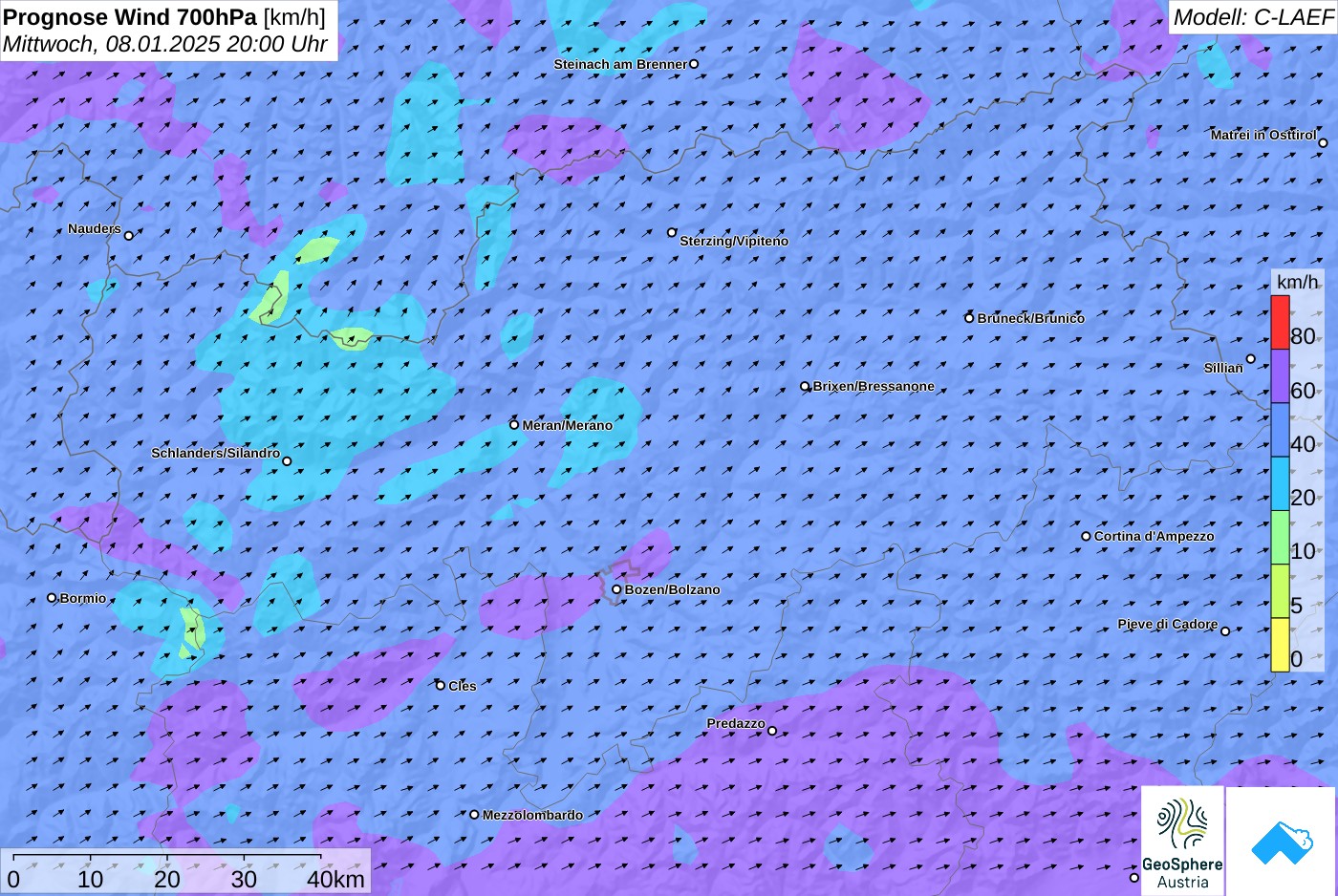Click the 'Prognose Wind 700hPa [km/h]' title

point(164,16)
